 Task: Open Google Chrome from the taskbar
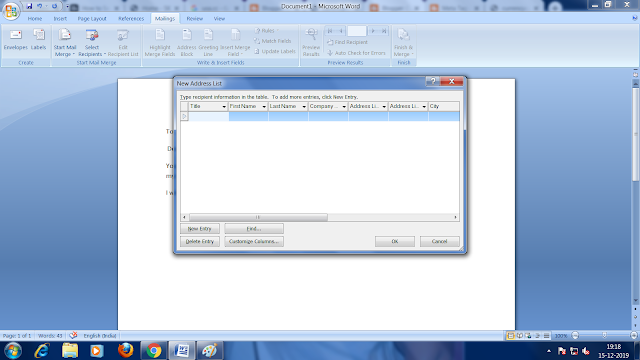click(x=153, y=351)
